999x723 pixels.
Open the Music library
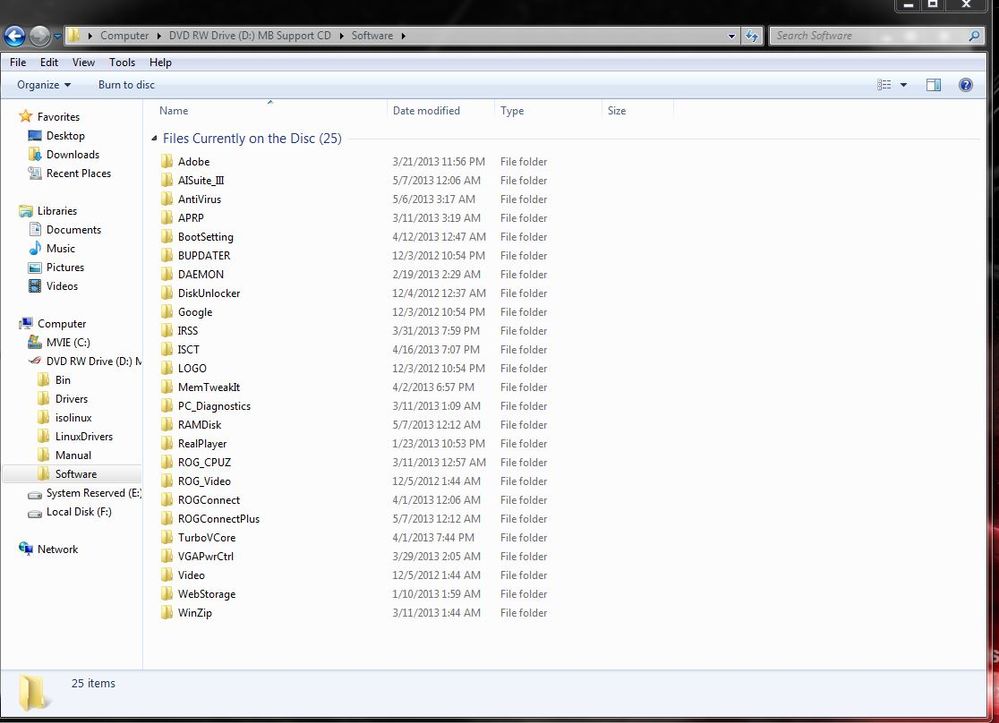tap(52, 248)
